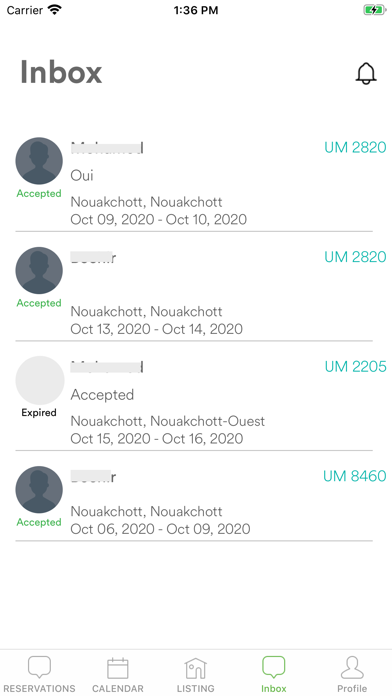Select the Listing house icon
The width and height of the screenshot is (392, 696).
click(196, 668)
